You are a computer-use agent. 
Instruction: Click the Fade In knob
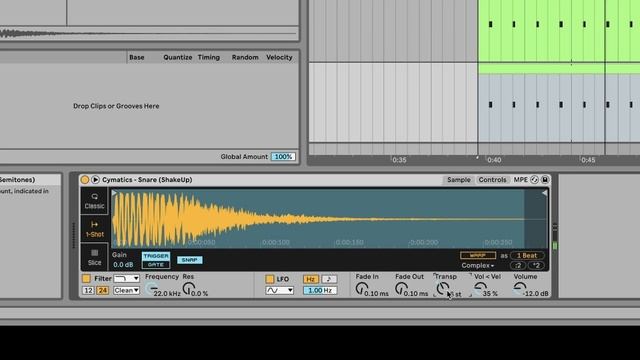[362, 289]
